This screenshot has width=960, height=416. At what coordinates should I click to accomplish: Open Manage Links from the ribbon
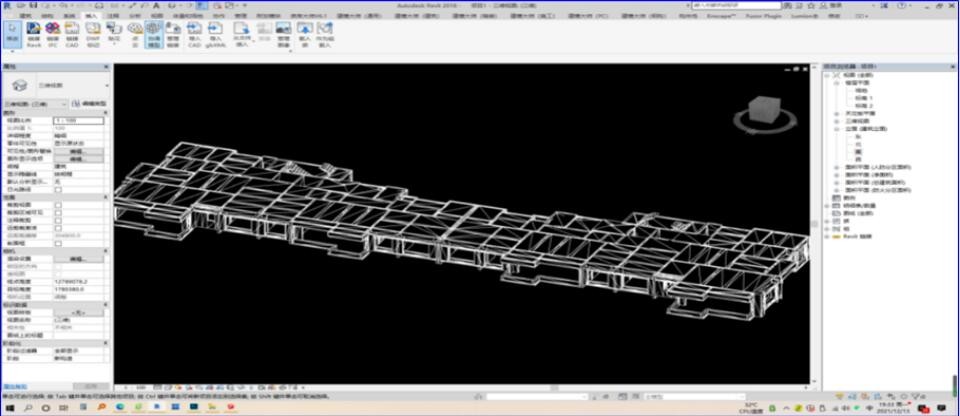[x=175, y=34]
